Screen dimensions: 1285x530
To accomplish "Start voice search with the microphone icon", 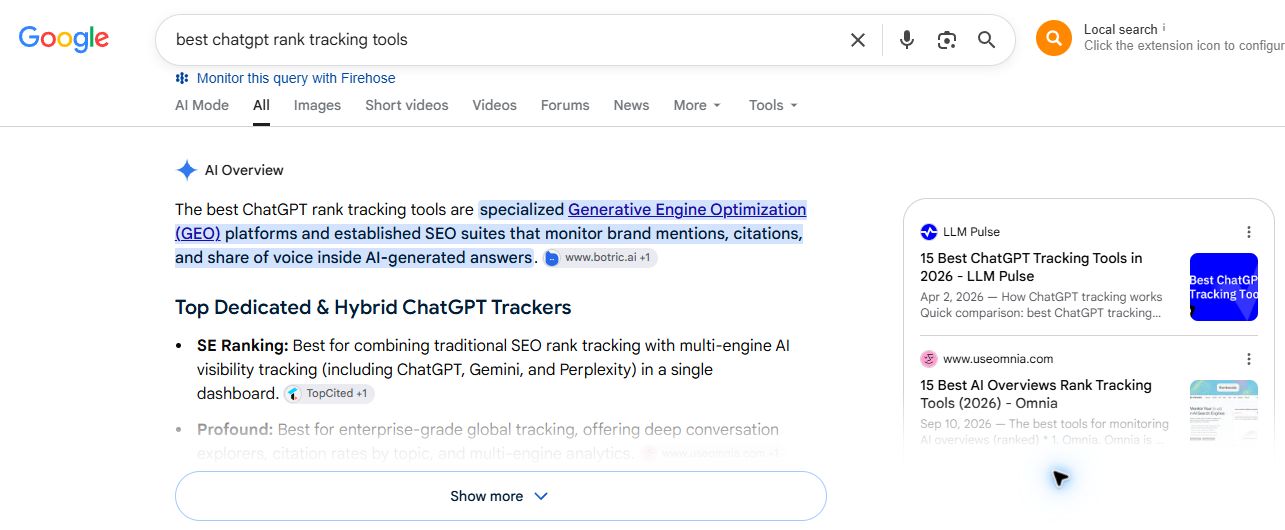I will [x=907, y=40].
